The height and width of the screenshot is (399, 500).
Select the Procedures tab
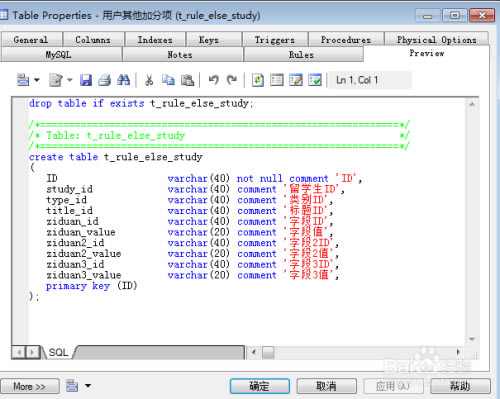(x=346, y=40)
